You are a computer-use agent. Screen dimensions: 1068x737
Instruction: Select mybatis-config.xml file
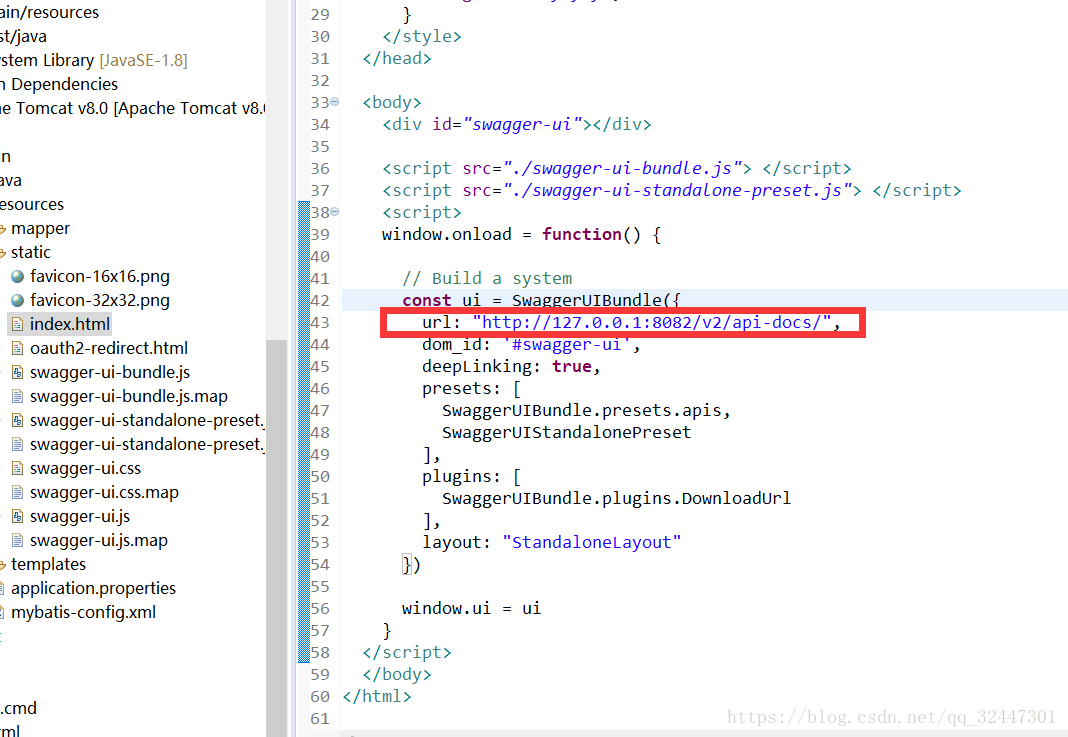click(83, 612)
